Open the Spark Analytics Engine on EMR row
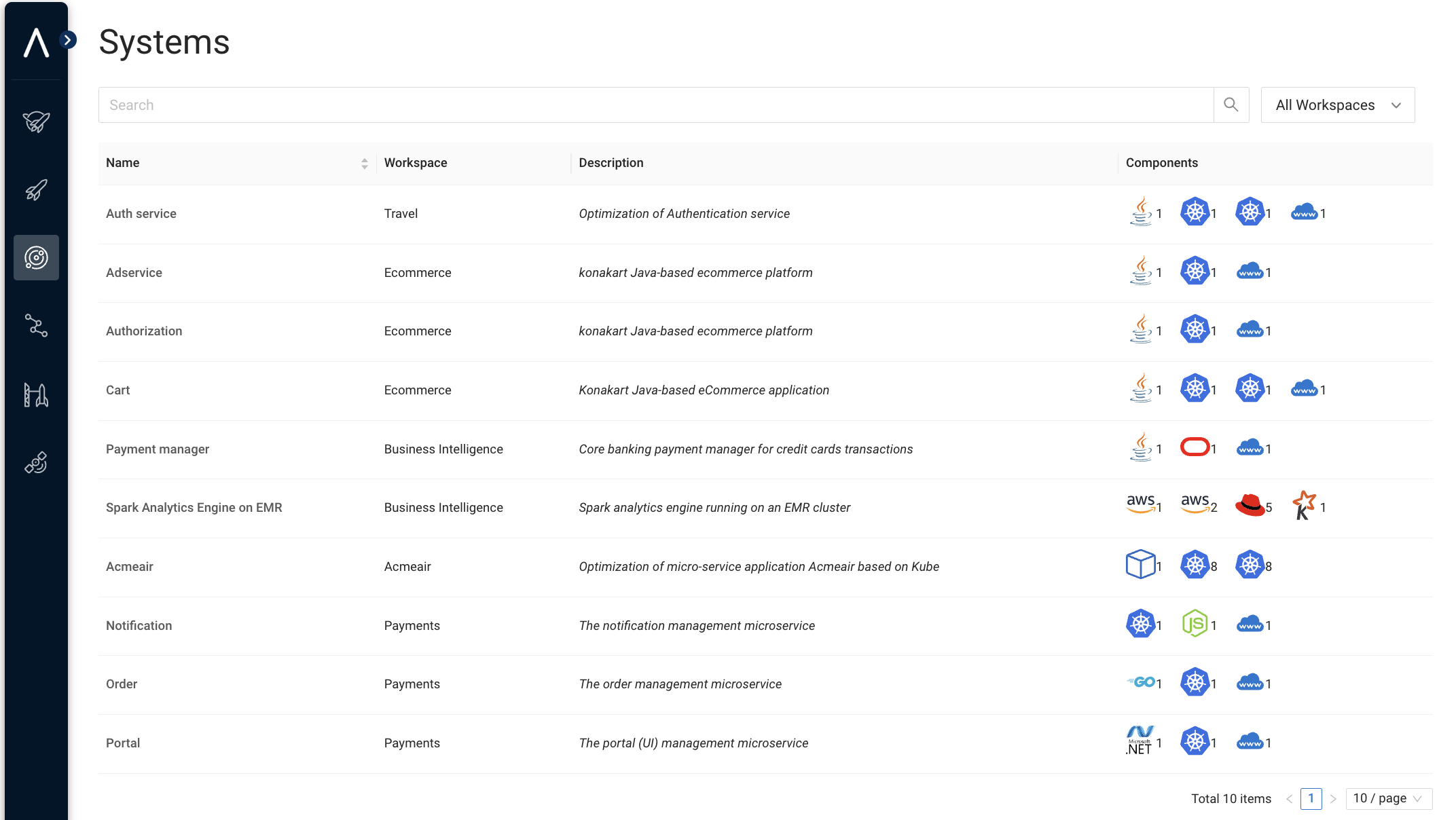Screen dimensions: 1456x820 (x=194, y=508)
